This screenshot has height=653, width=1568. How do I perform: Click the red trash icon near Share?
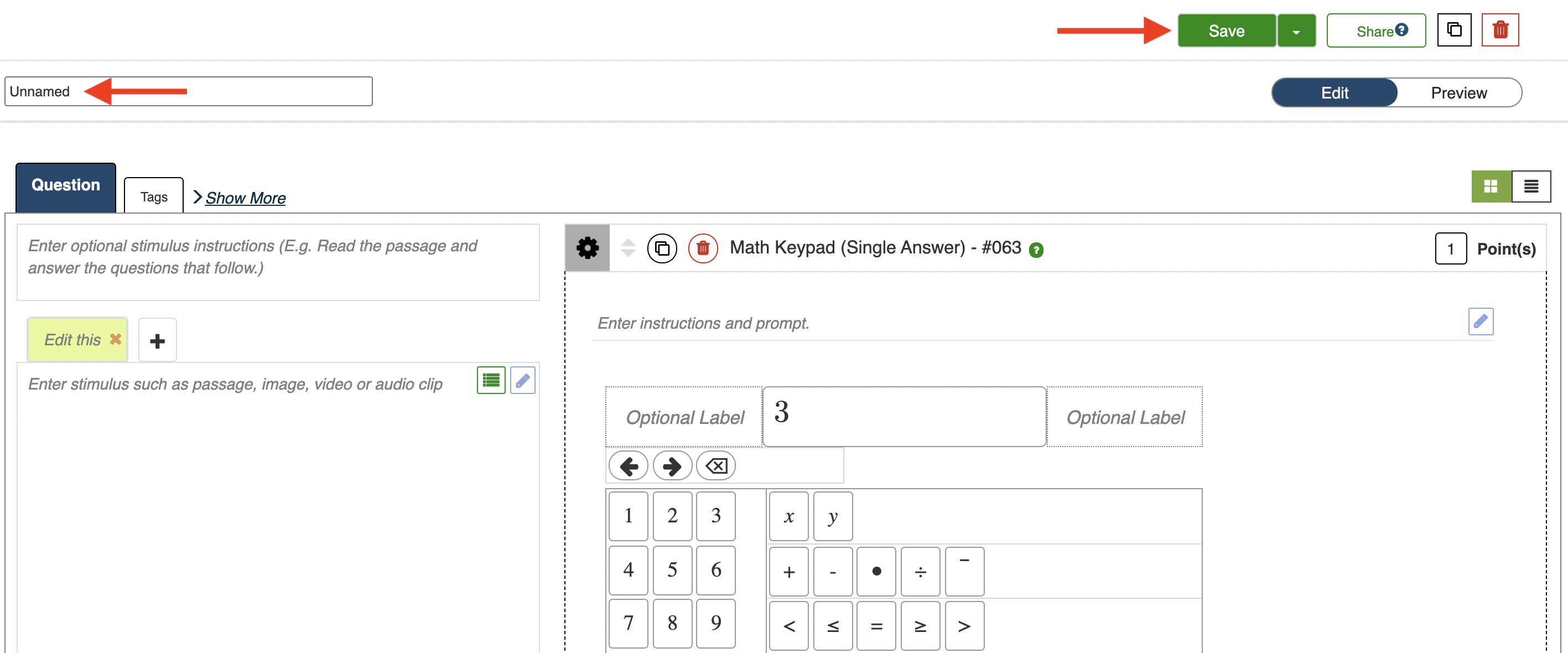(1499, 30)
